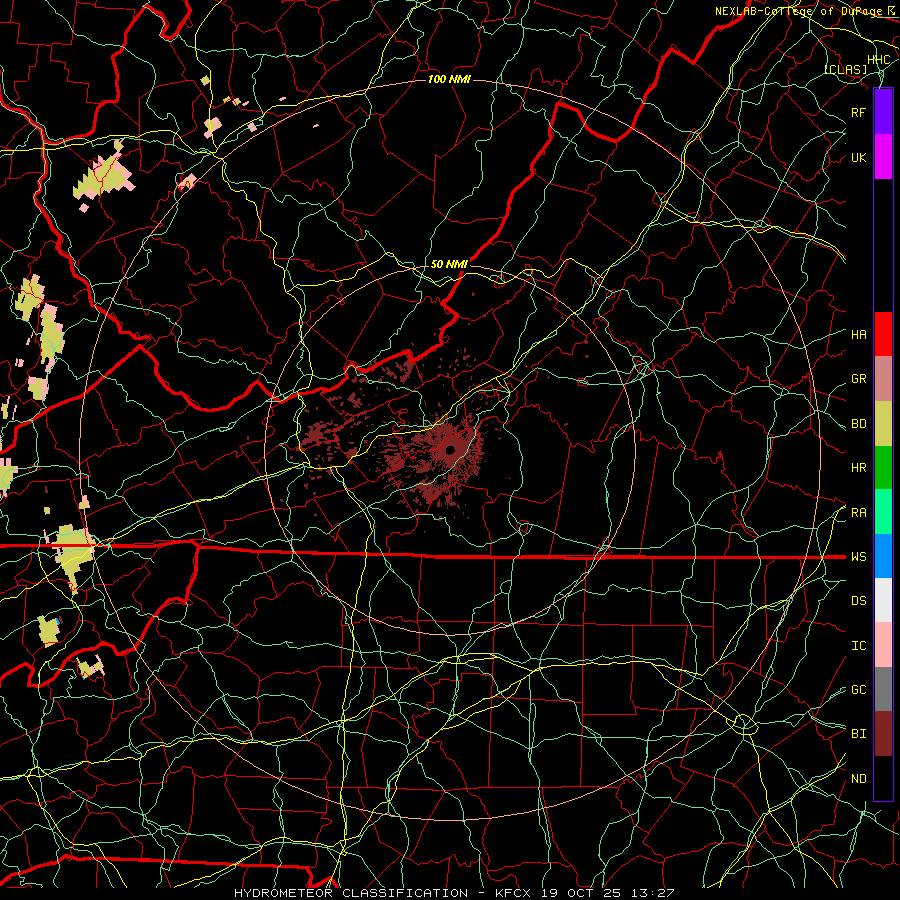The height and width of the screenshot is (900, 900).
Task: Click the olive yellow BD legend swatch
Action: [883, 424]
